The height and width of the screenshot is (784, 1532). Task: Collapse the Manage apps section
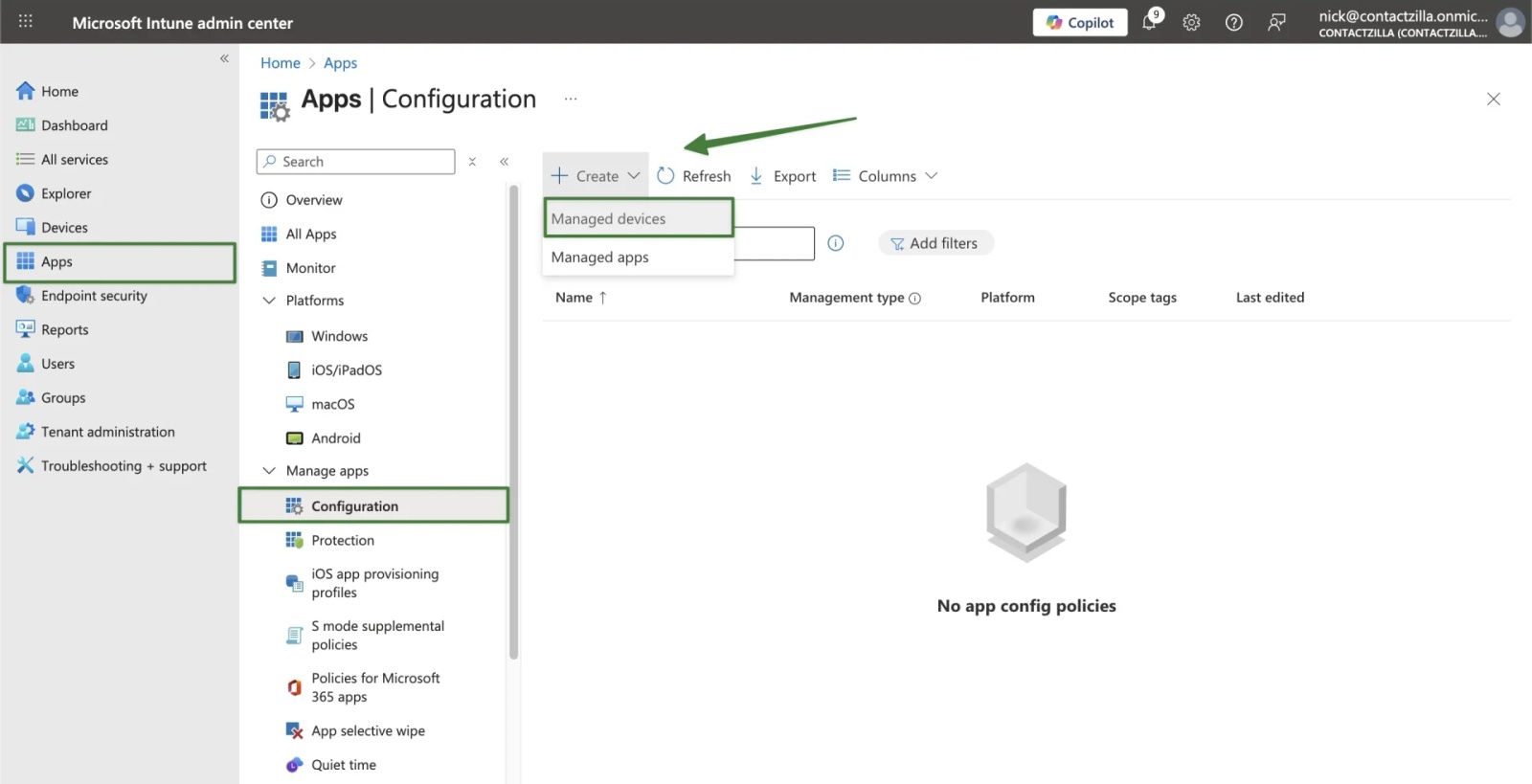[x=269, y=471]
